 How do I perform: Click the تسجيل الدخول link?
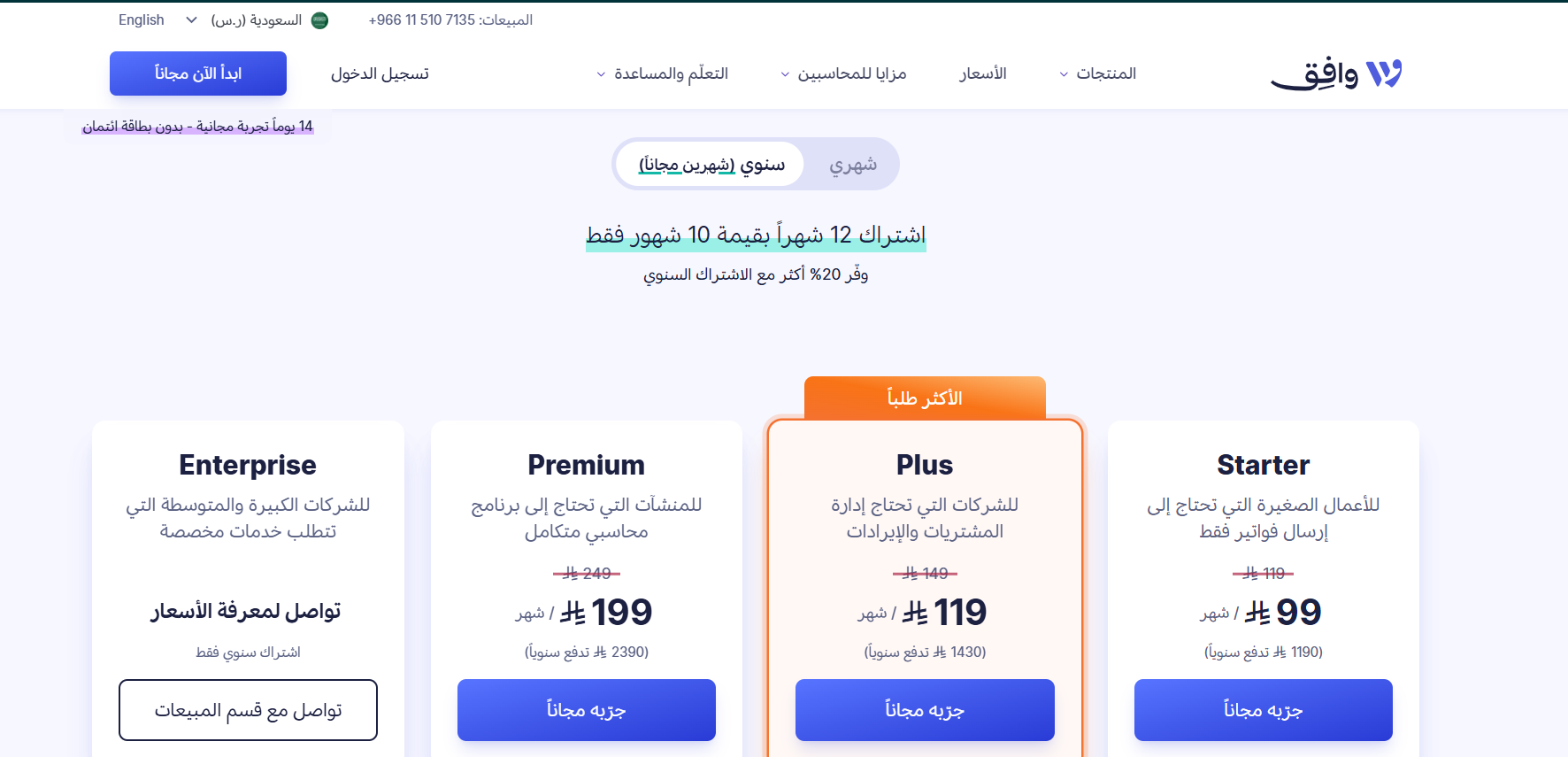click(379, 74)
